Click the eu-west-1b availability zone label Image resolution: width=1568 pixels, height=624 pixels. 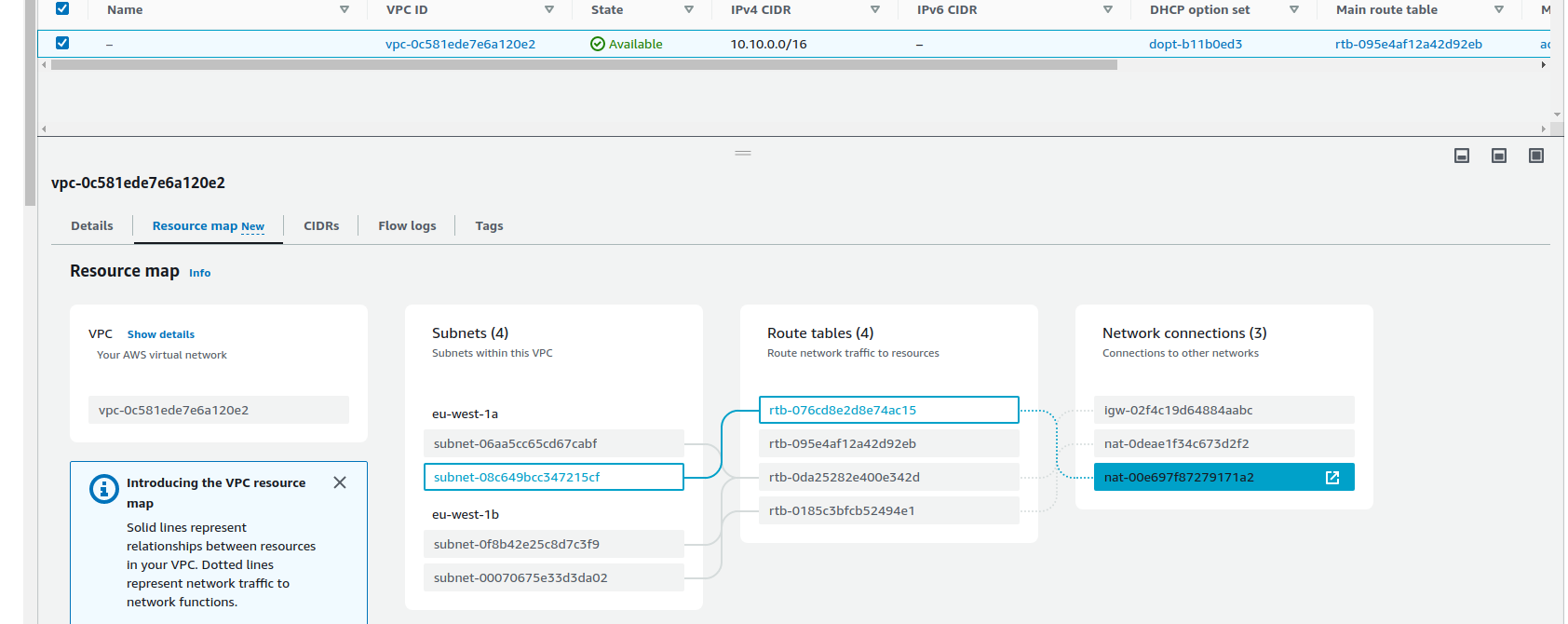tap(466, 514)
